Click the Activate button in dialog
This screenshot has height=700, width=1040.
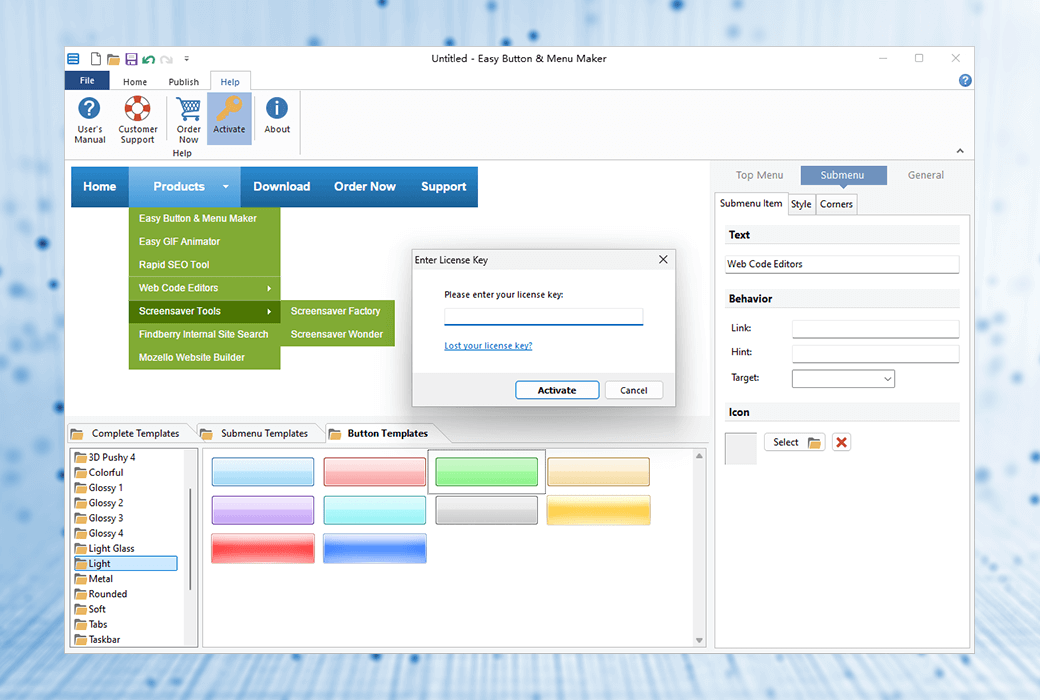[556, 390]
